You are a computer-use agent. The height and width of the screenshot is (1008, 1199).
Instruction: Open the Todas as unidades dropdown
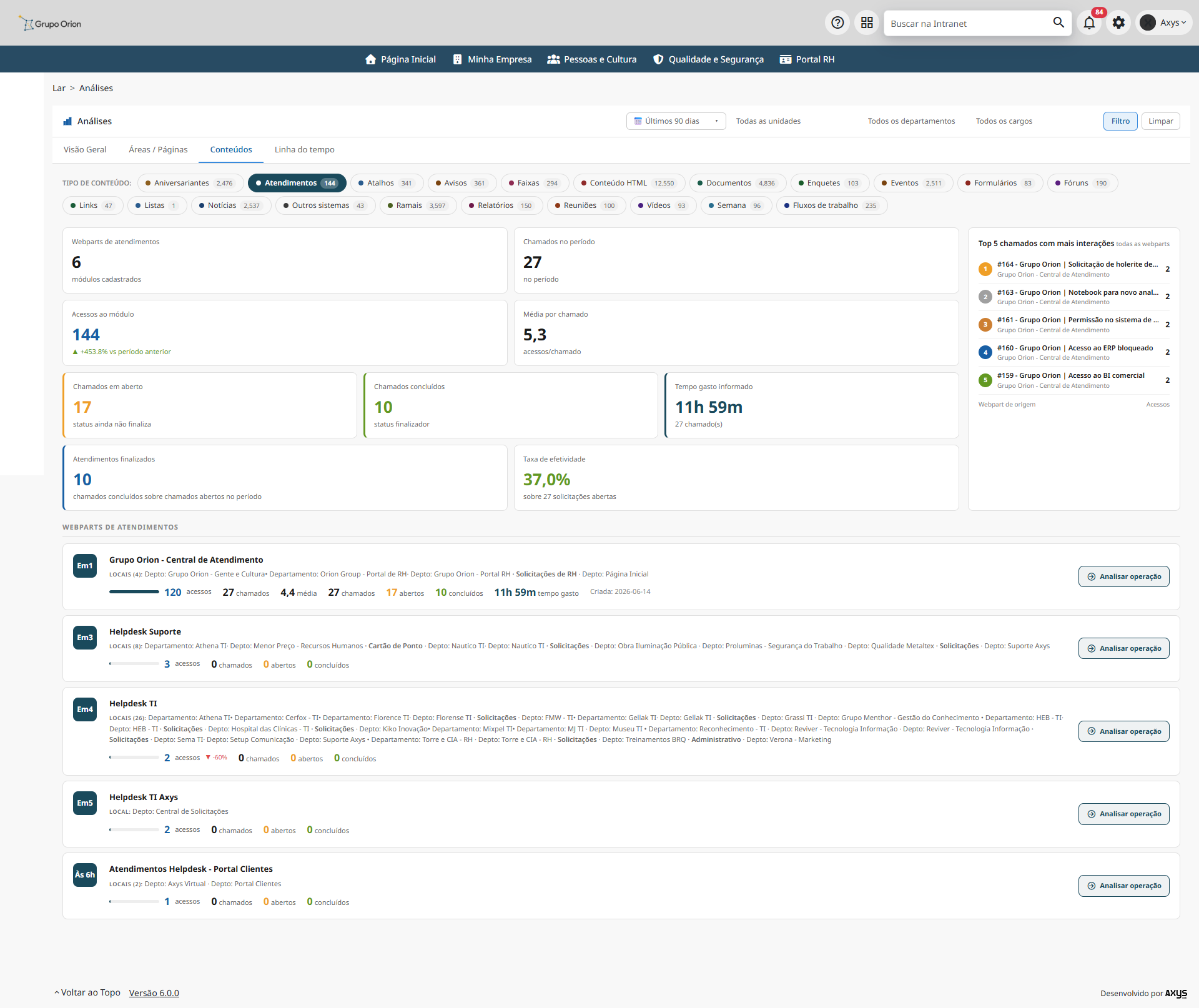point(767,121)
